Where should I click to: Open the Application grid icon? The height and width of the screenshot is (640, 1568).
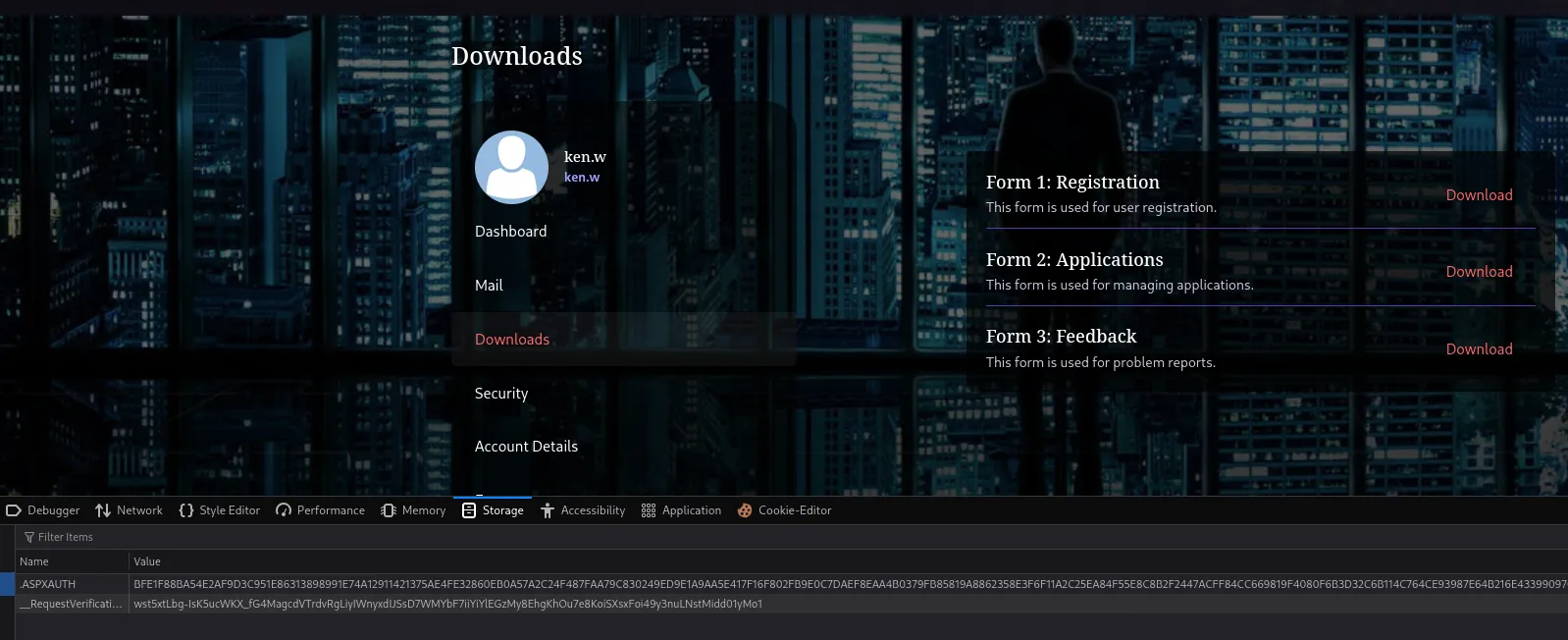[x=649, y=510]
